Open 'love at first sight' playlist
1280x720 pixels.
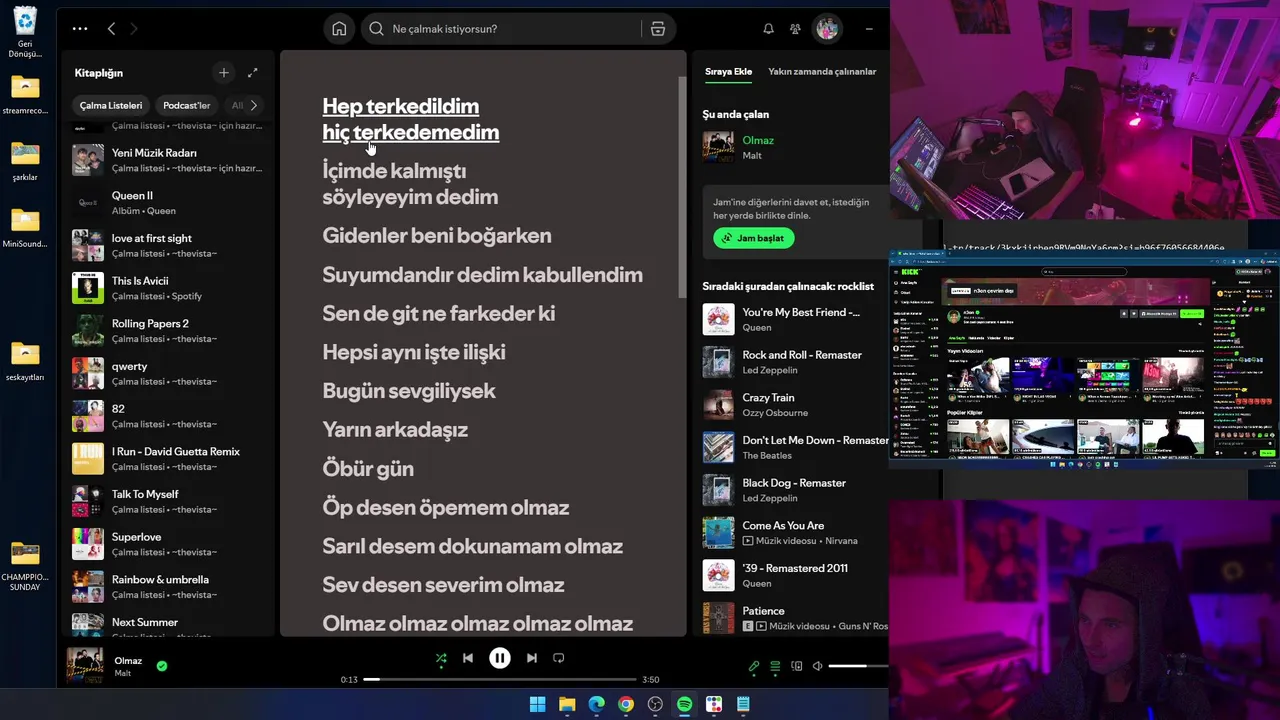(x=168, y=245)
